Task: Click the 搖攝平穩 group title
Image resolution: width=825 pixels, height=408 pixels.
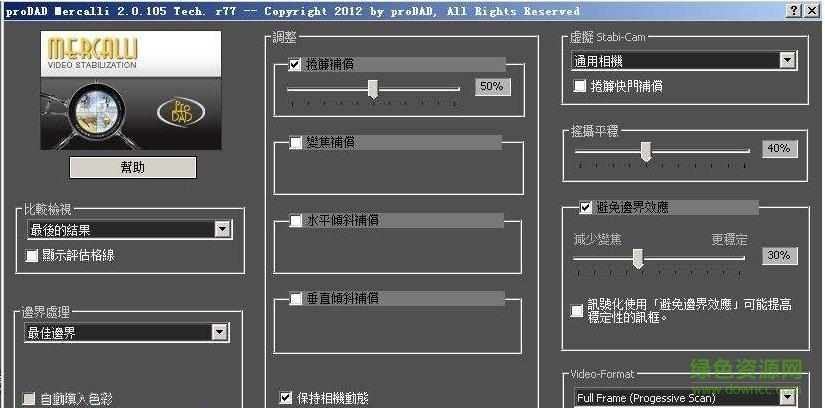Action: 595,131
